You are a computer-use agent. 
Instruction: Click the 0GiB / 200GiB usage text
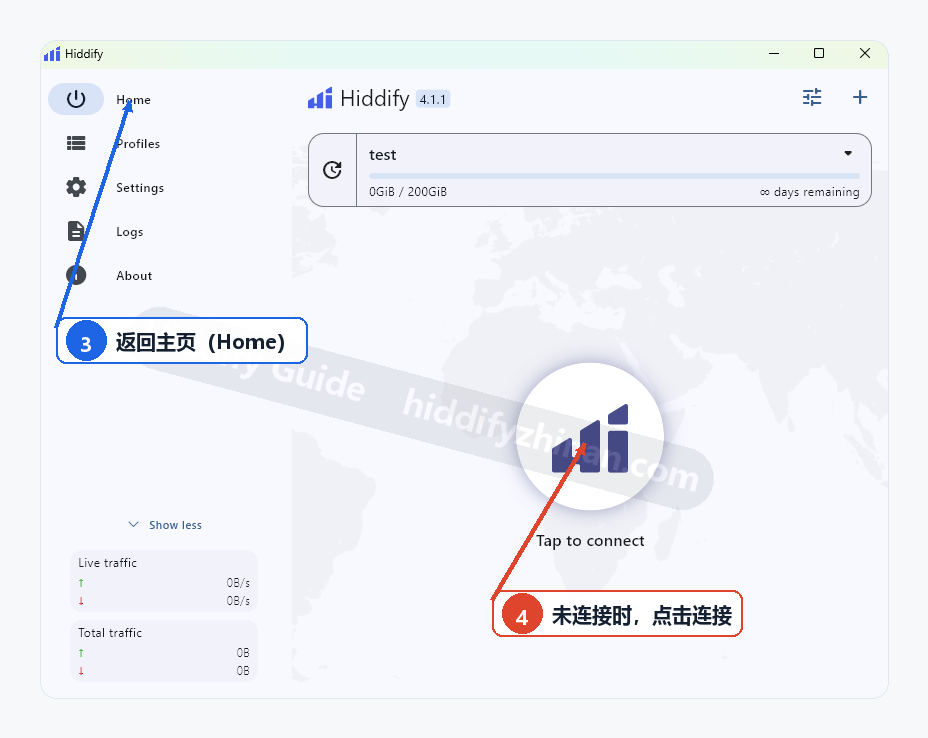(x=408, y=192)
